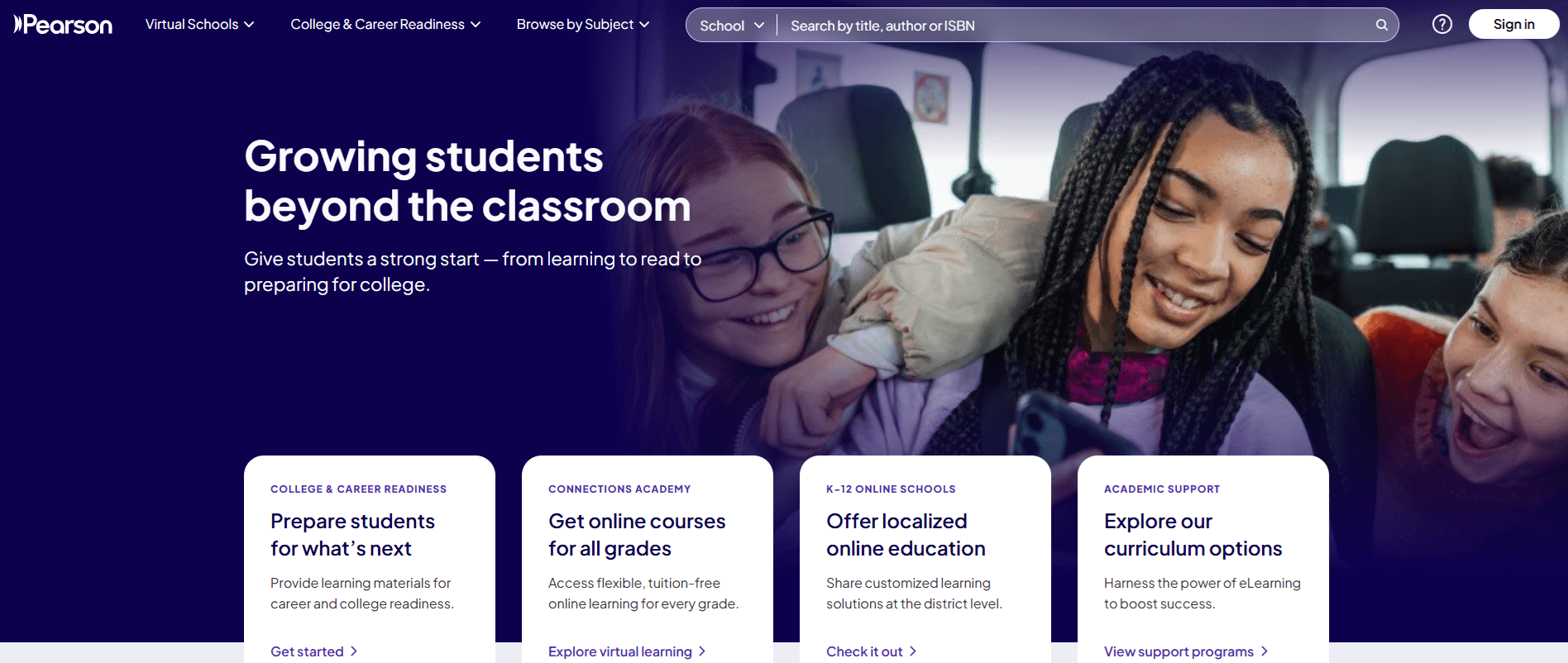Click 'Access flexible, tuition-free' description text
Screen dimensions: 1568x663
pyautogui.click(x=643, y=594)
